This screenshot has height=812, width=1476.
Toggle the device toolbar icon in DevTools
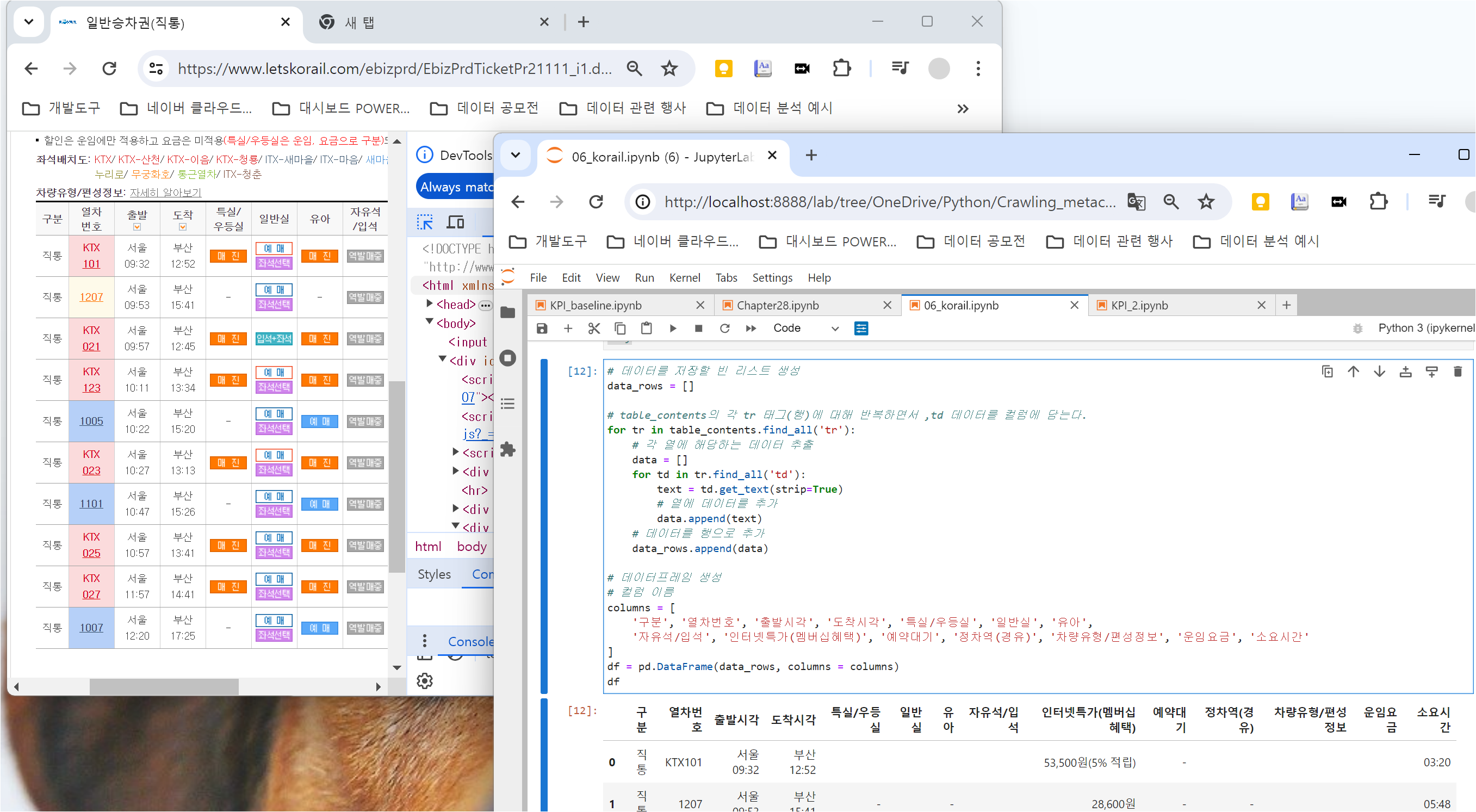coord(456,222)
